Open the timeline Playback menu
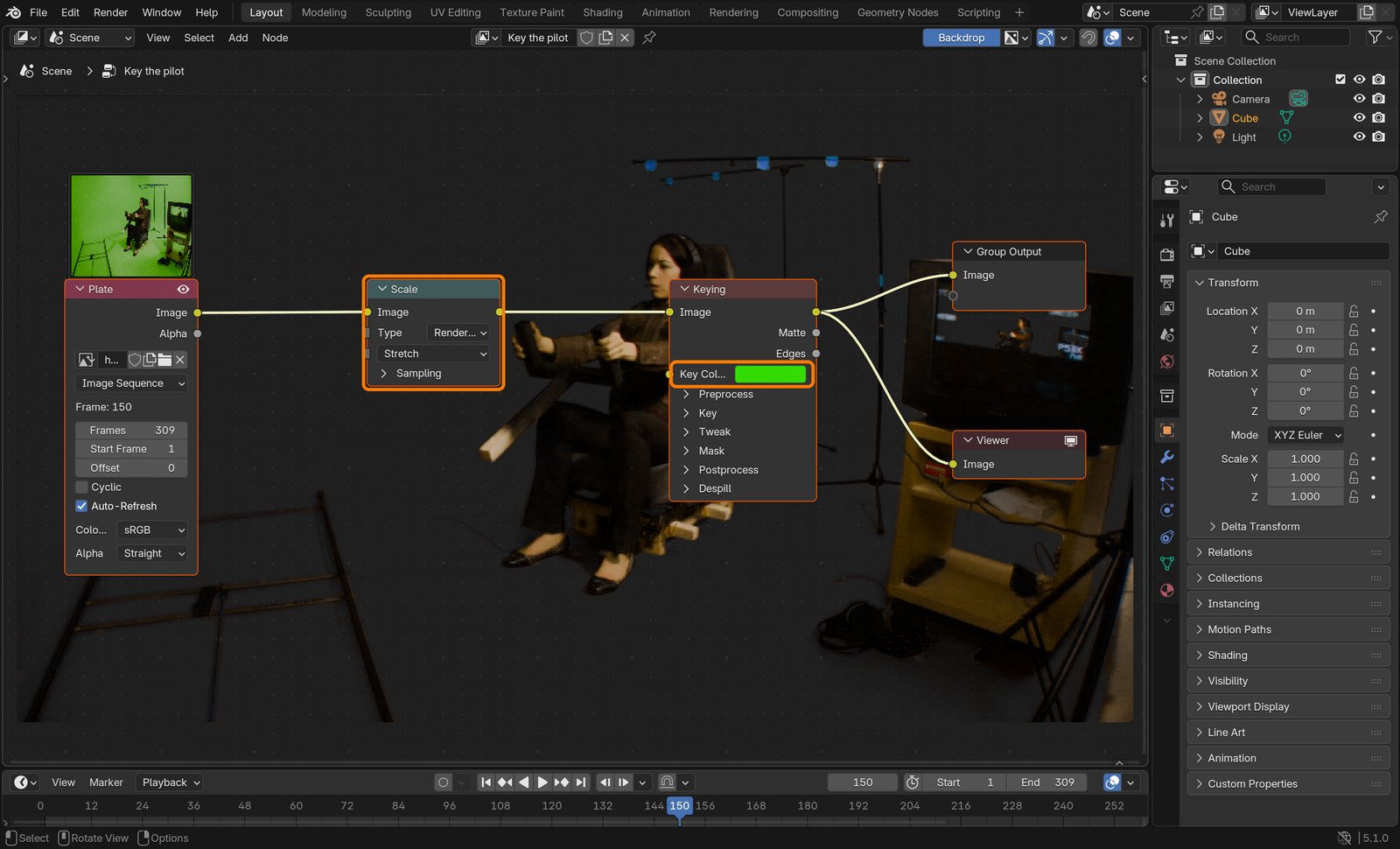Image resolution: width=1400 pixels, height=849 pixels. (x=171, y=782)
